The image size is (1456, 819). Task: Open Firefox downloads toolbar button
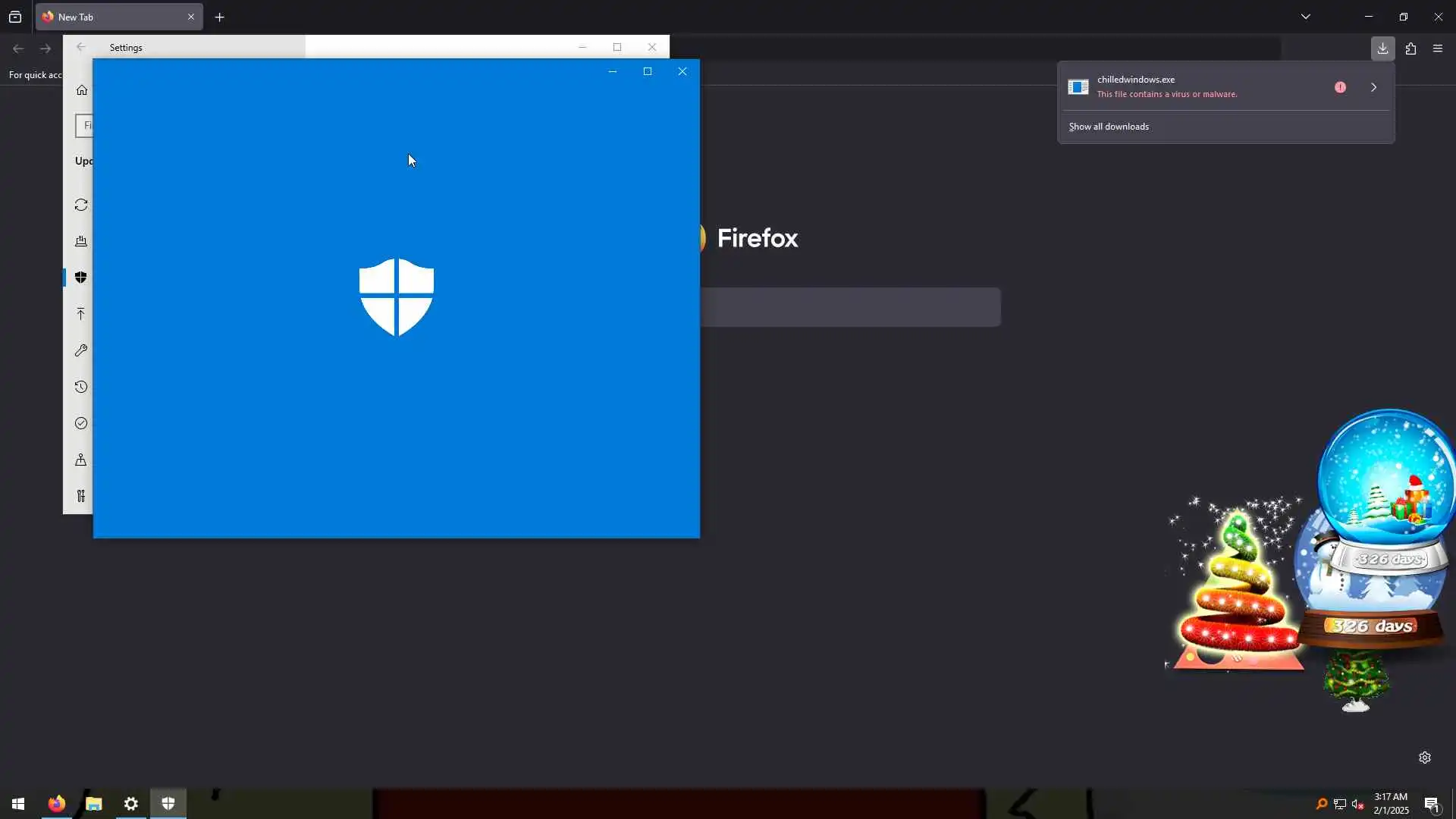pos(1382,49)
